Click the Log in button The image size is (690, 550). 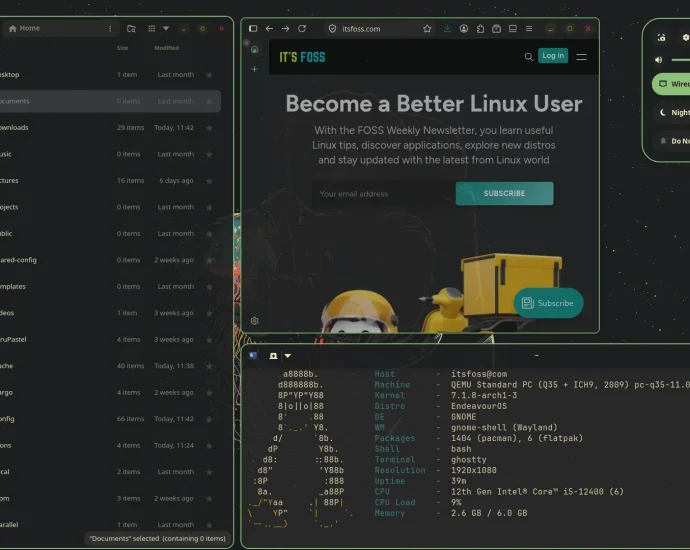coord(553,55)
